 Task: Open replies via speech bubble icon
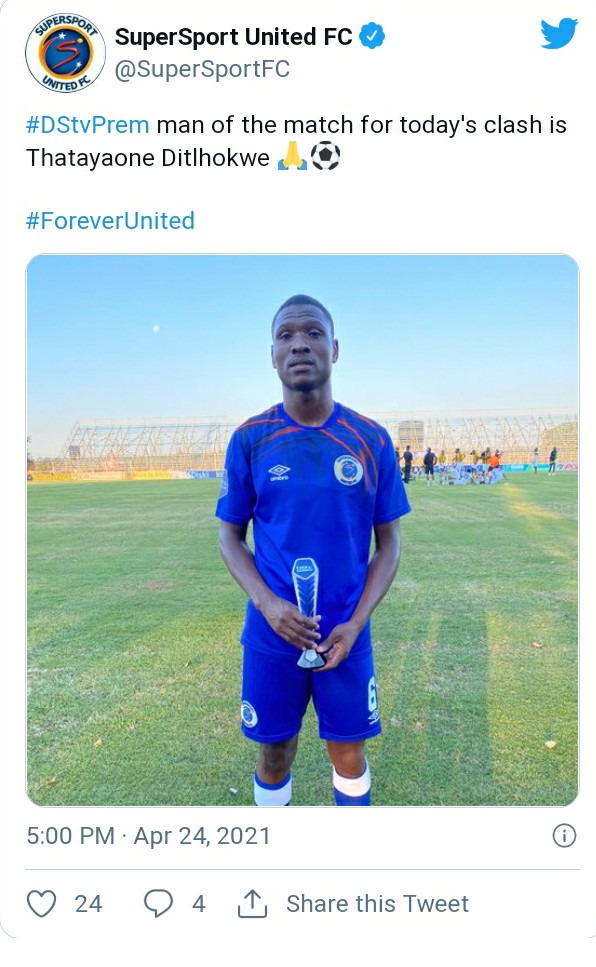coord(159,903)
